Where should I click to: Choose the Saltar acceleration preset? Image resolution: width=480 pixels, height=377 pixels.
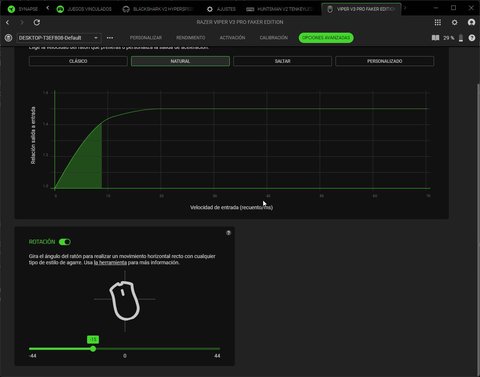pos(282,61)
